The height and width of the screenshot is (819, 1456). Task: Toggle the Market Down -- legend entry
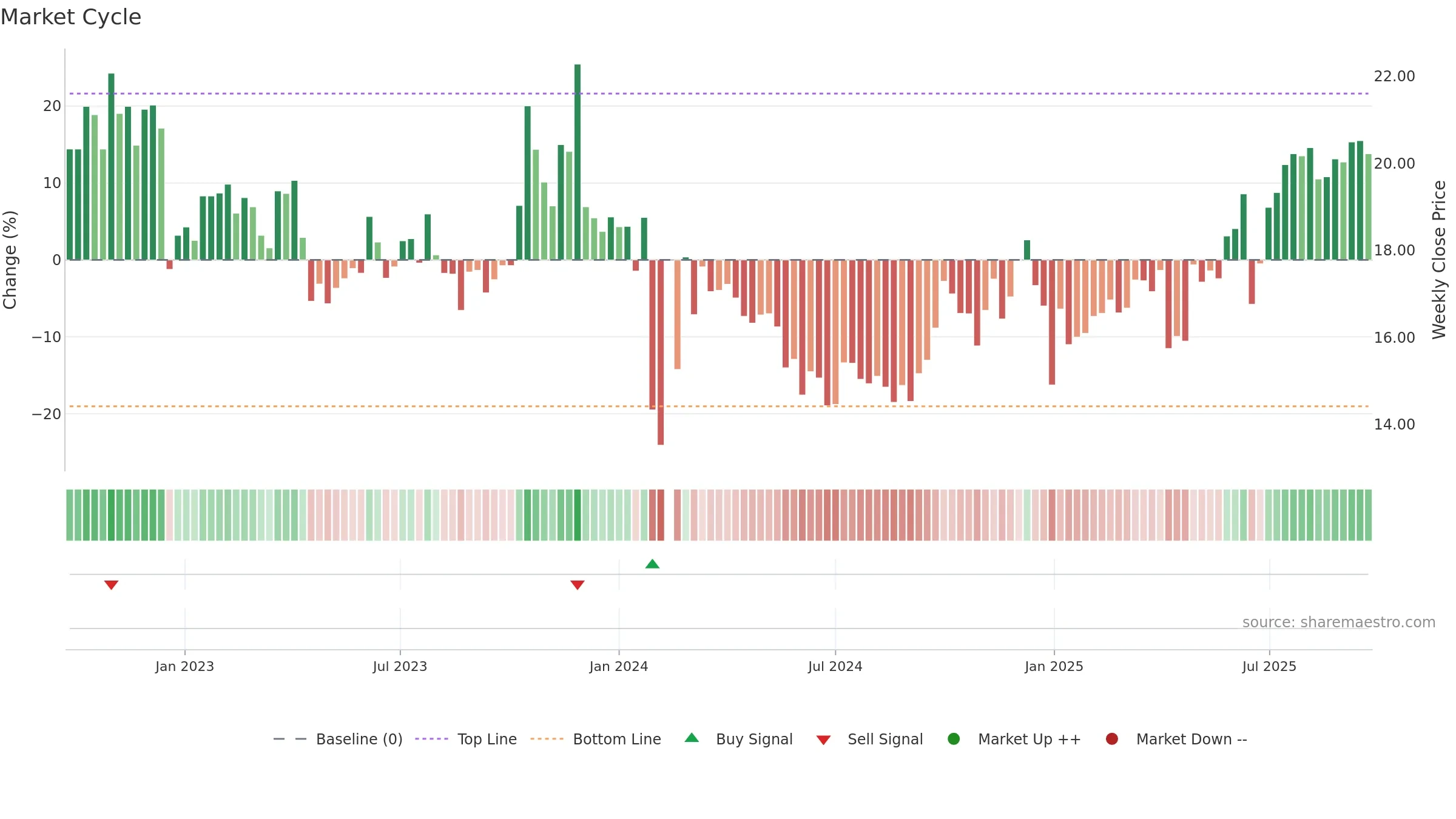coord(1176,739)
